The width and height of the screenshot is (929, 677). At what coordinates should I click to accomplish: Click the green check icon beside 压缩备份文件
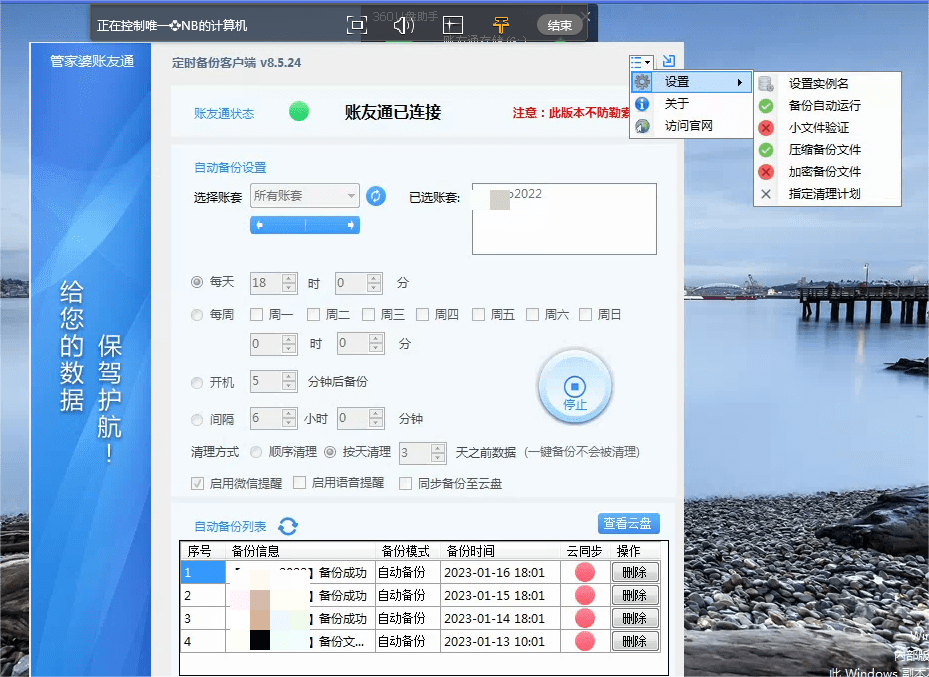tap(766, 149)
